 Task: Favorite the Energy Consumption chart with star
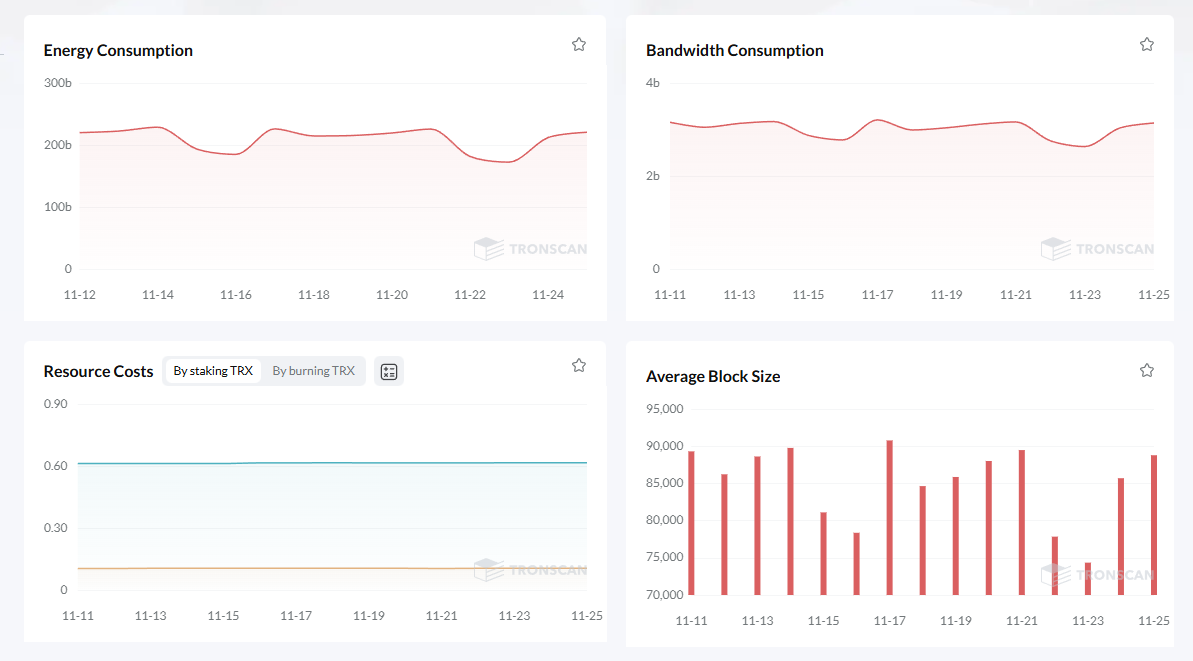tap(579, 44)
